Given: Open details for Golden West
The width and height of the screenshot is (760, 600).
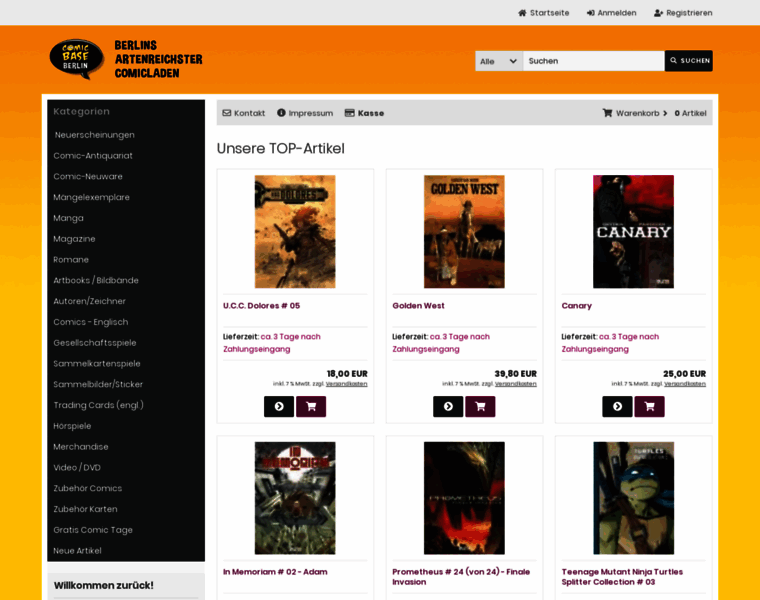Looking at the screenshot, I should [448, 406].
